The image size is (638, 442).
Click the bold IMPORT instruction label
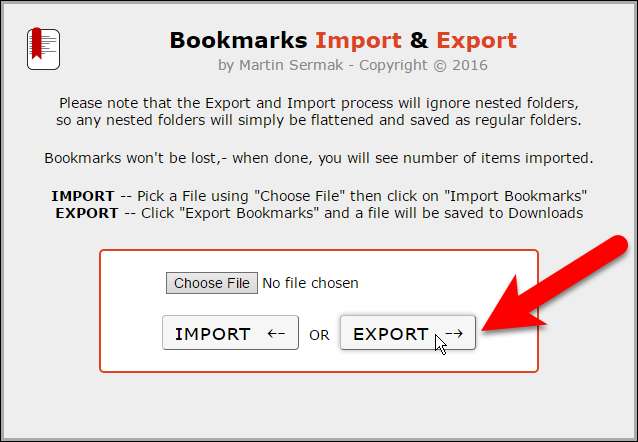83,196
